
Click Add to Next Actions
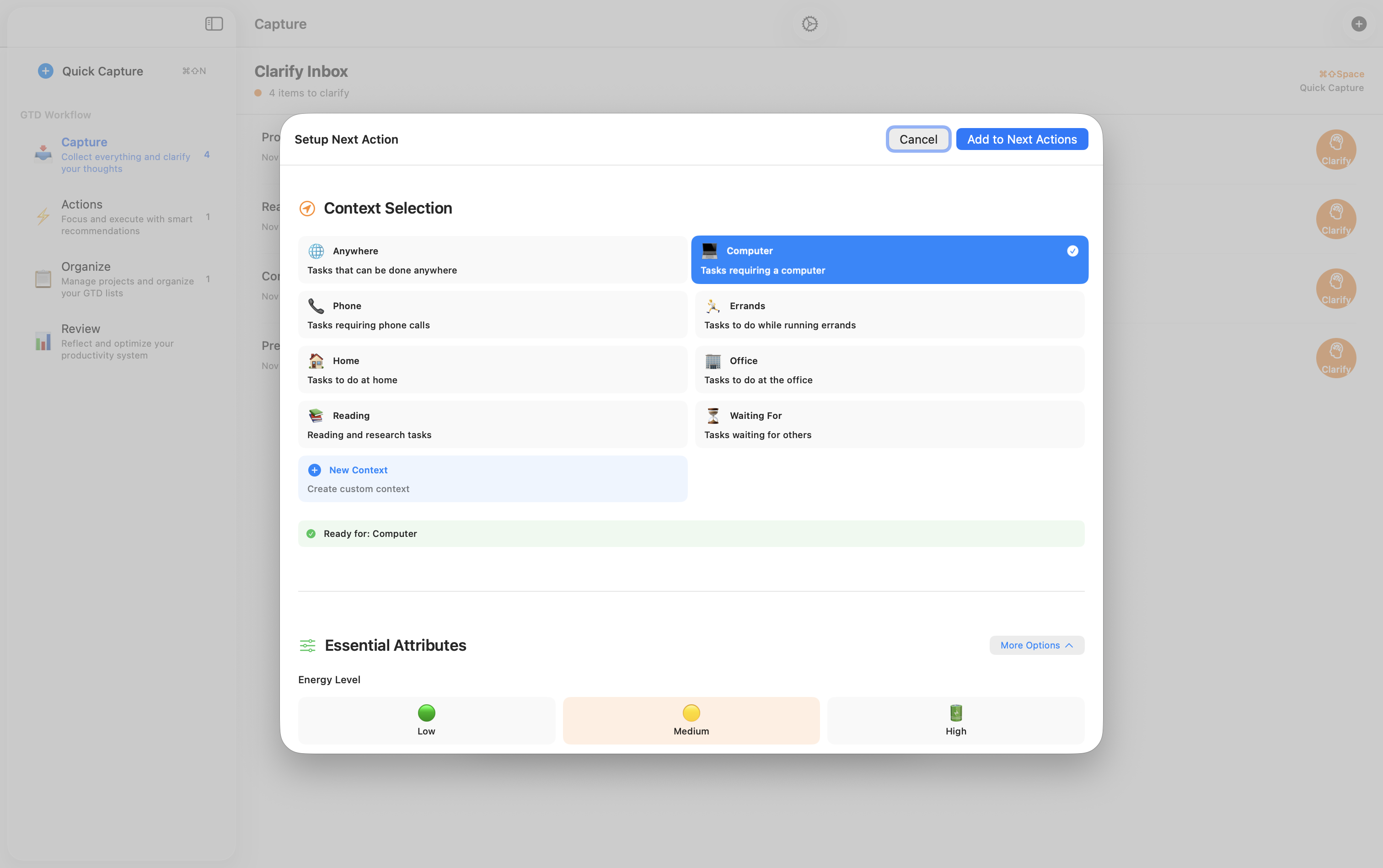click(1022, 139)
